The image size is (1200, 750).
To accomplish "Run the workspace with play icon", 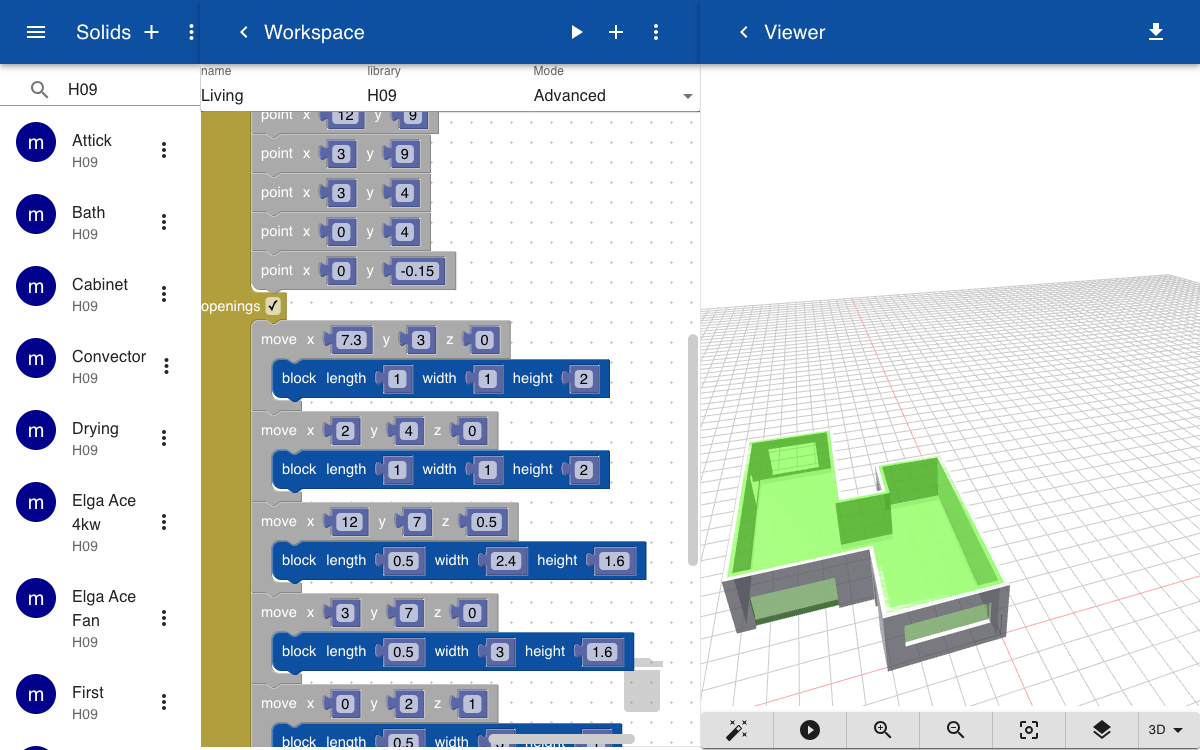I will click(576, 32).
